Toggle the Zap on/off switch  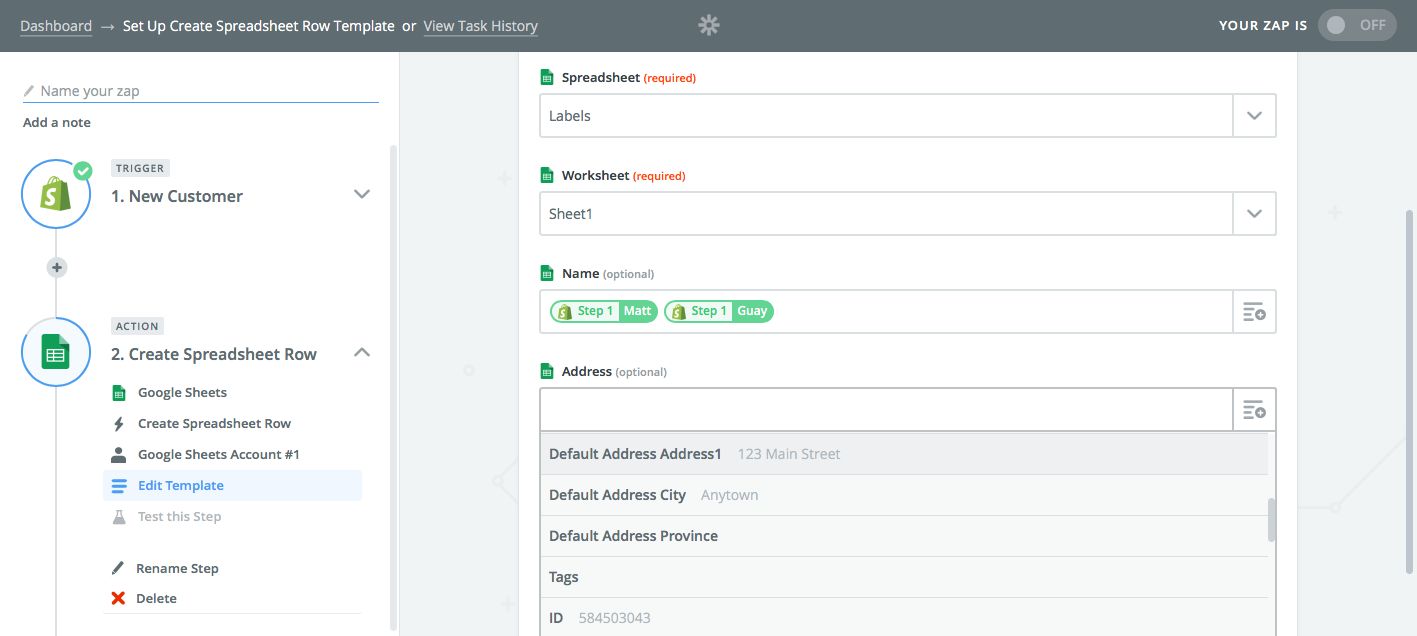coord(1357,26)
